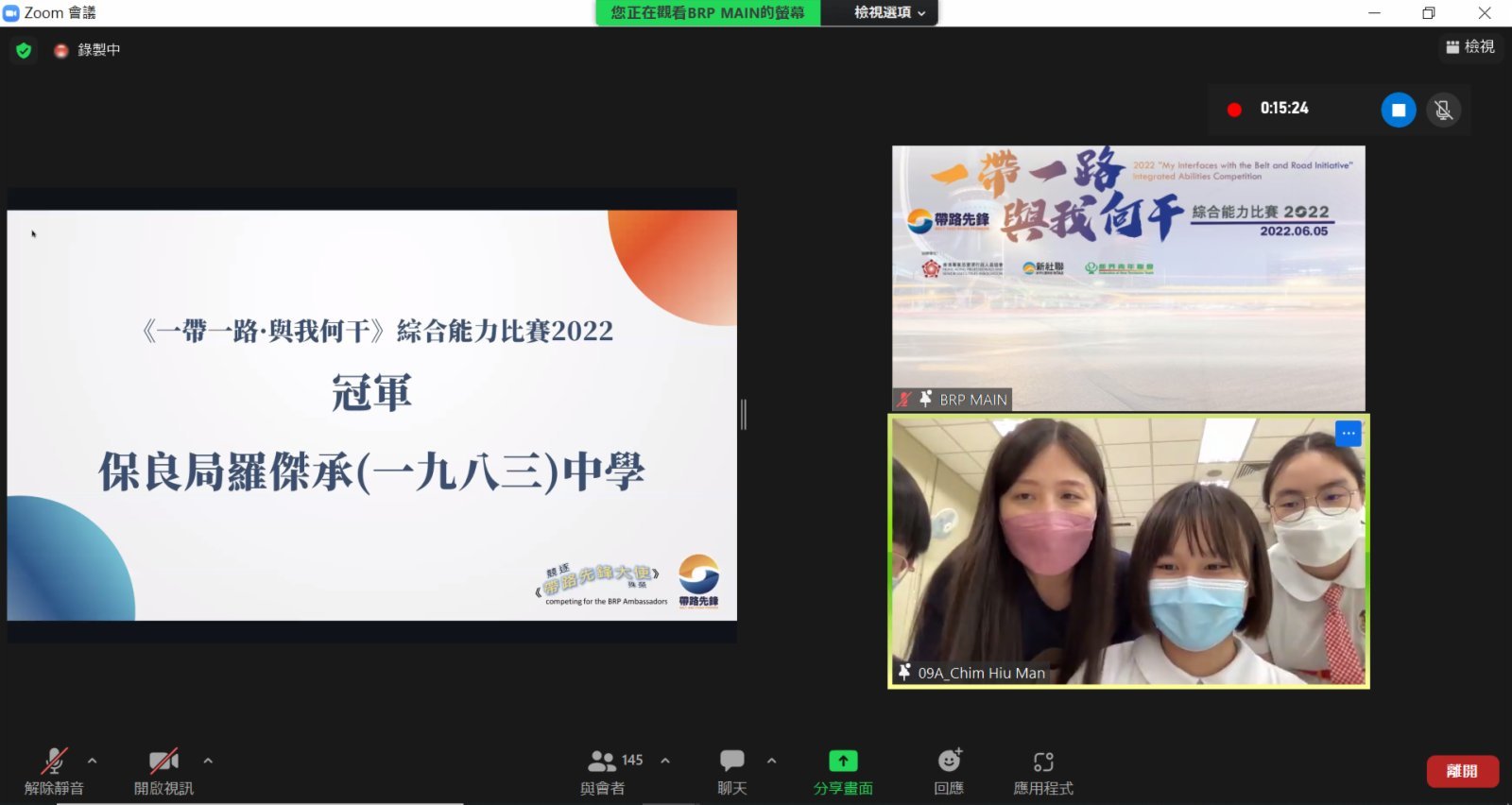The height and width of the screenshot is (805, 1512).
Task: Open the View layout menu top-right
Action: [1470, 46]
